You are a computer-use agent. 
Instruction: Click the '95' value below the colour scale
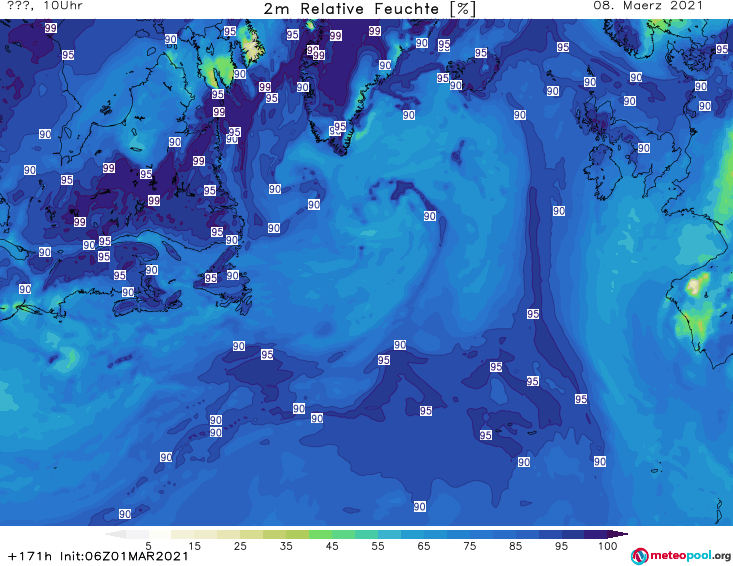[561, 546]
